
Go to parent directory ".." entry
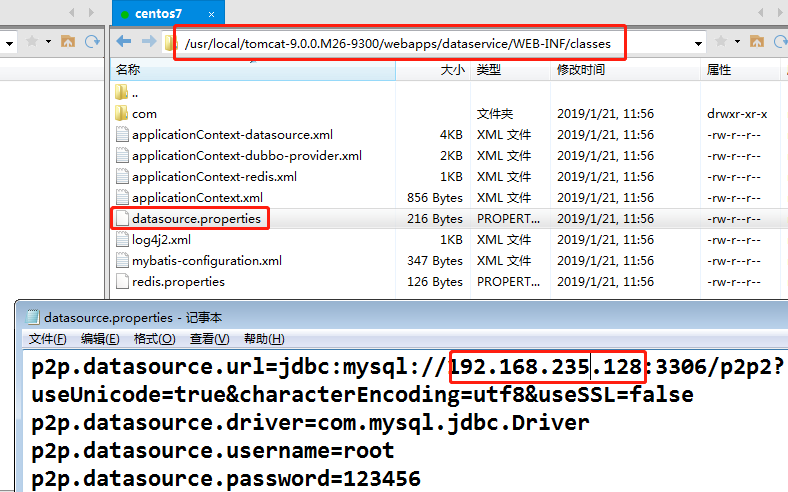point(135,93)
